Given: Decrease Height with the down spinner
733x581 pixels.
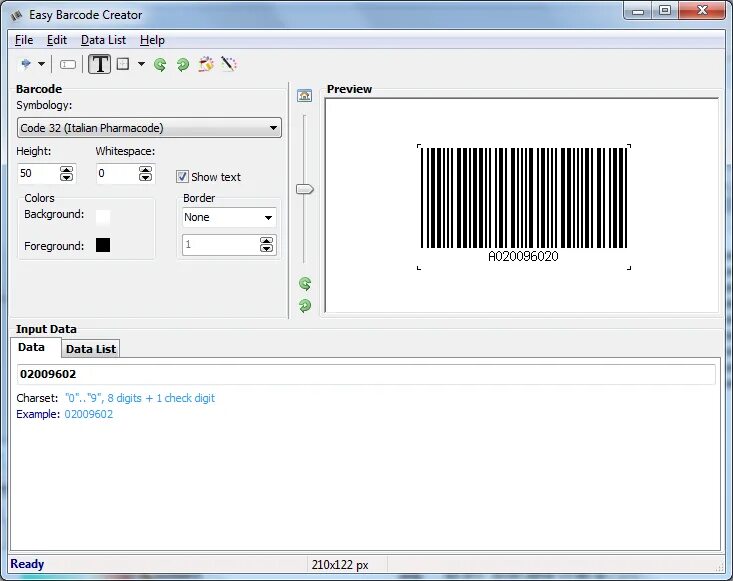Looking at the screenshot, I should coord(66,178).
